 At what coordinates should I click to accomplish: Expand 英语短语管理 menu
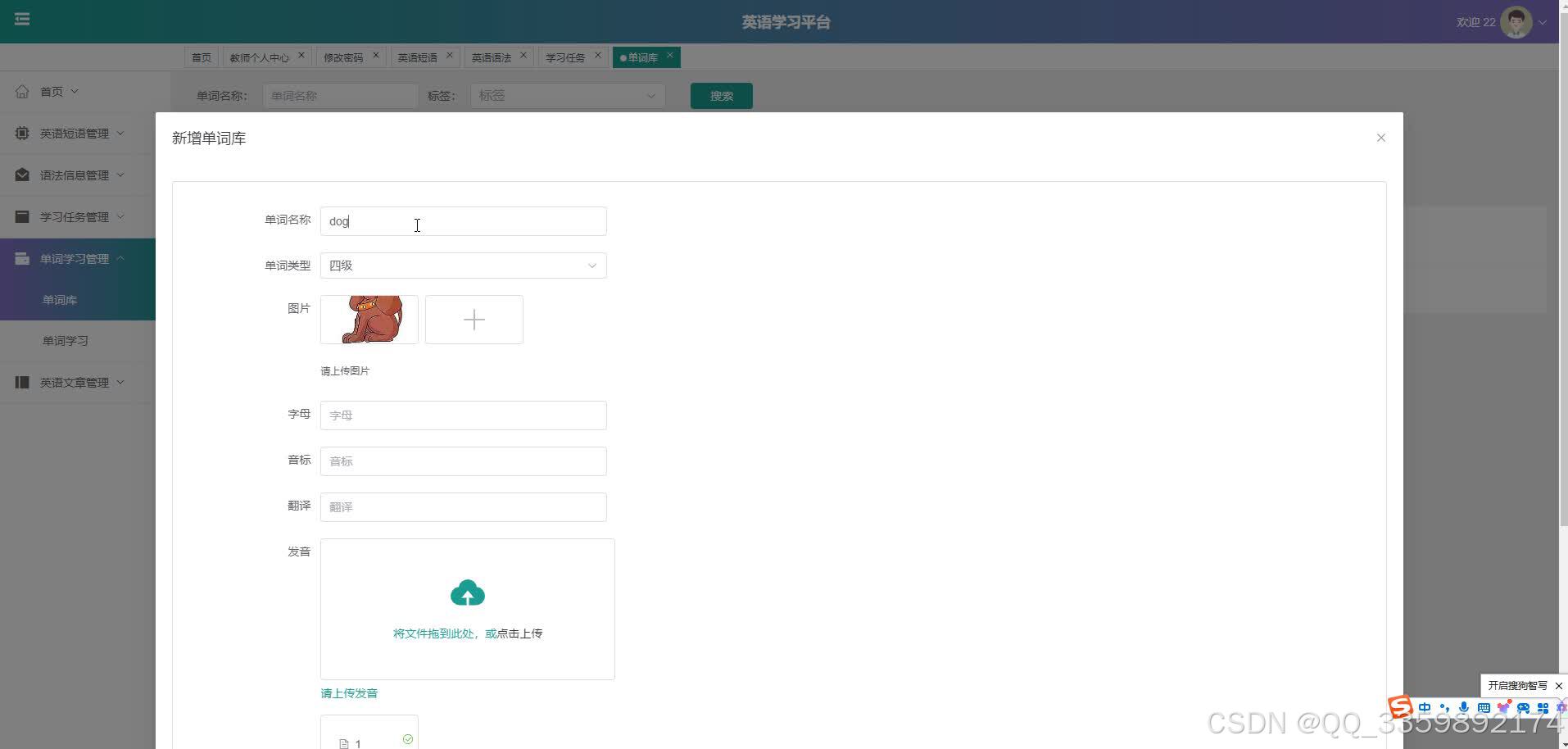(120, 133)
